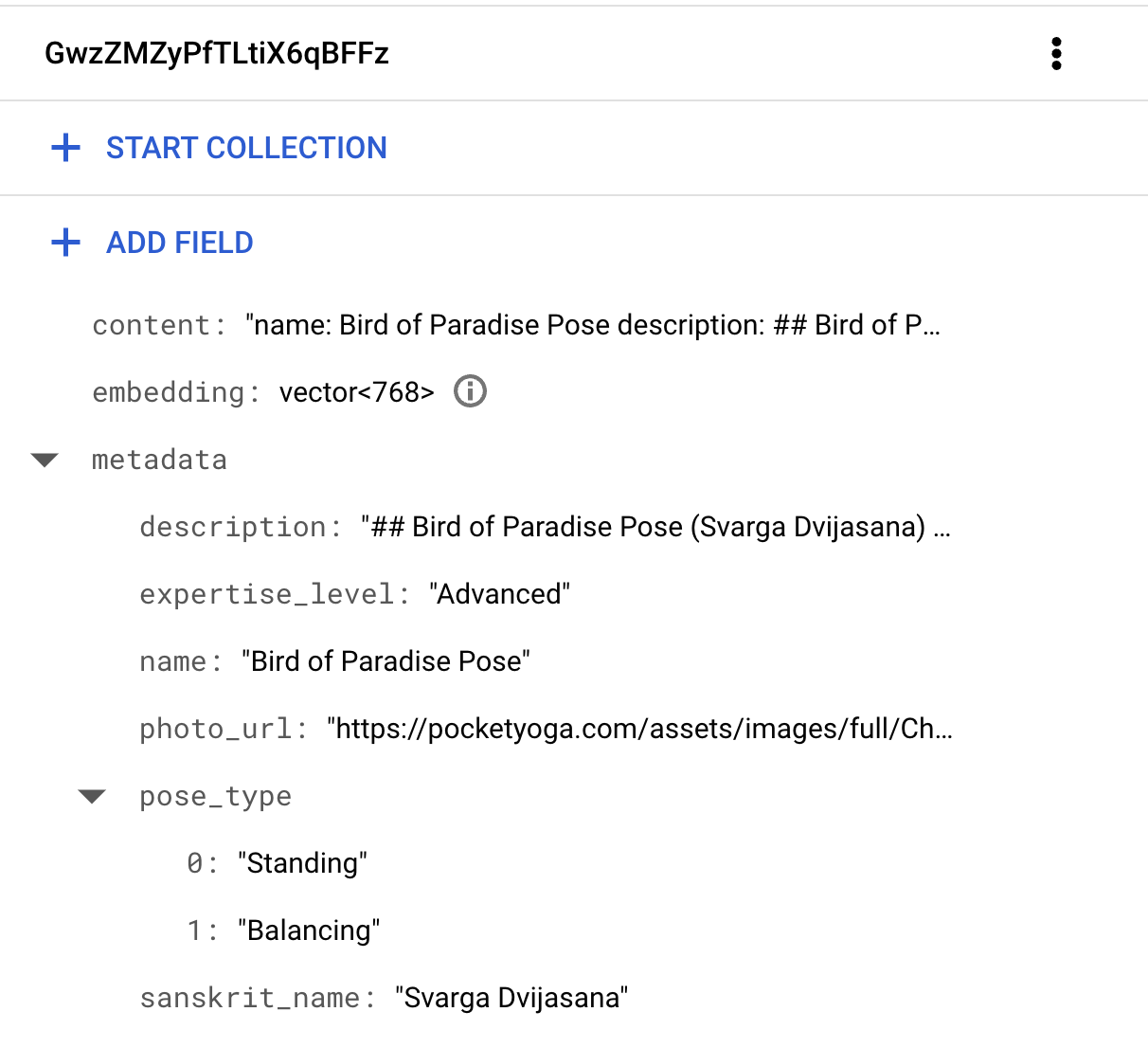
Task: Click the plus icon beside START COLLECTION
Action: pos(65,148)
